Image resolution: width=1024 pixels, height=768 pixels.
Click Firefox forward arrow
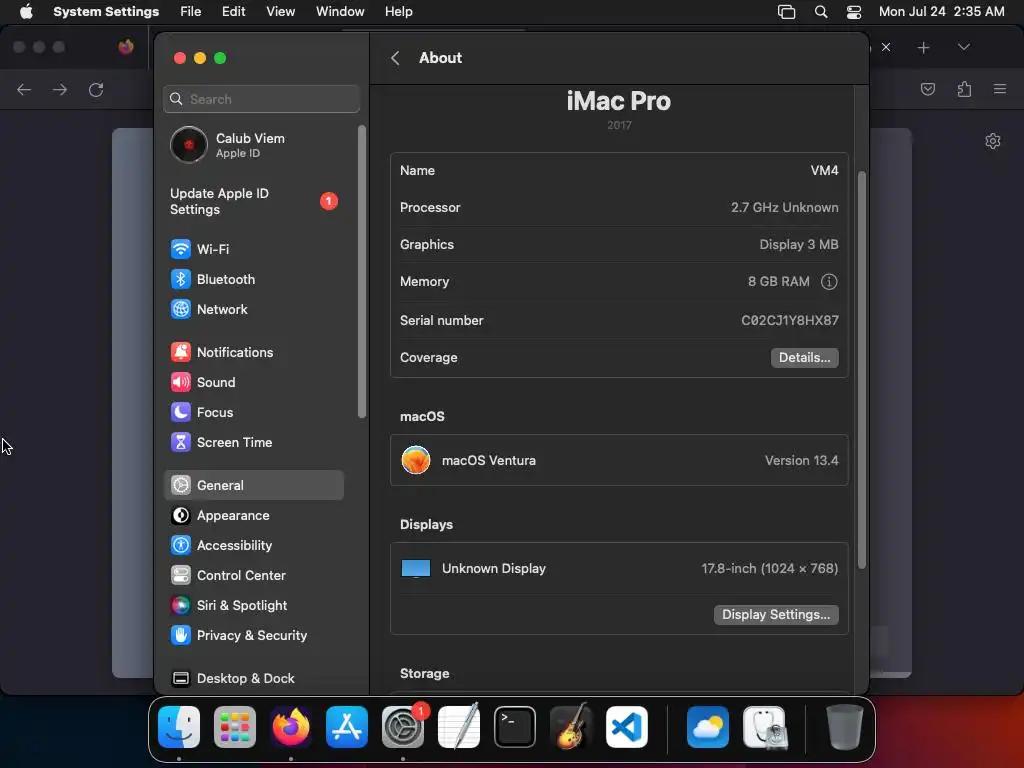tap(60, 89)
